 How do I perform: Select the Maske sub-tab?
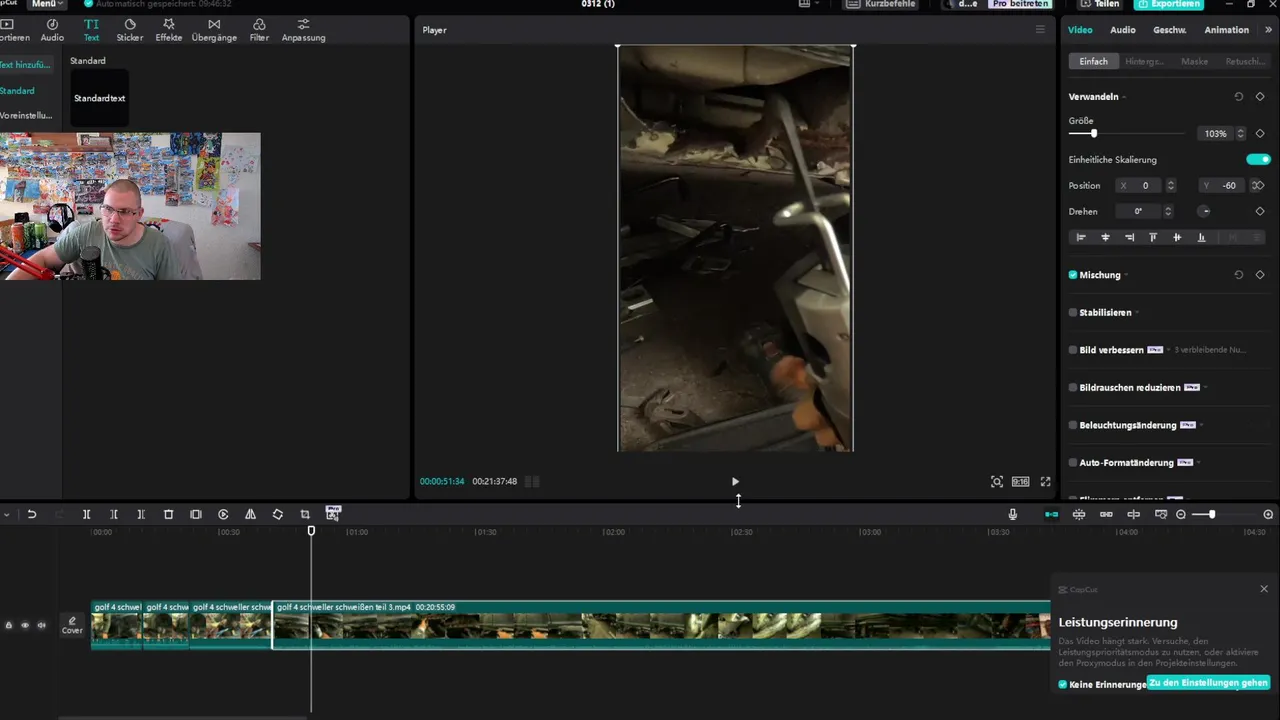1195,61
